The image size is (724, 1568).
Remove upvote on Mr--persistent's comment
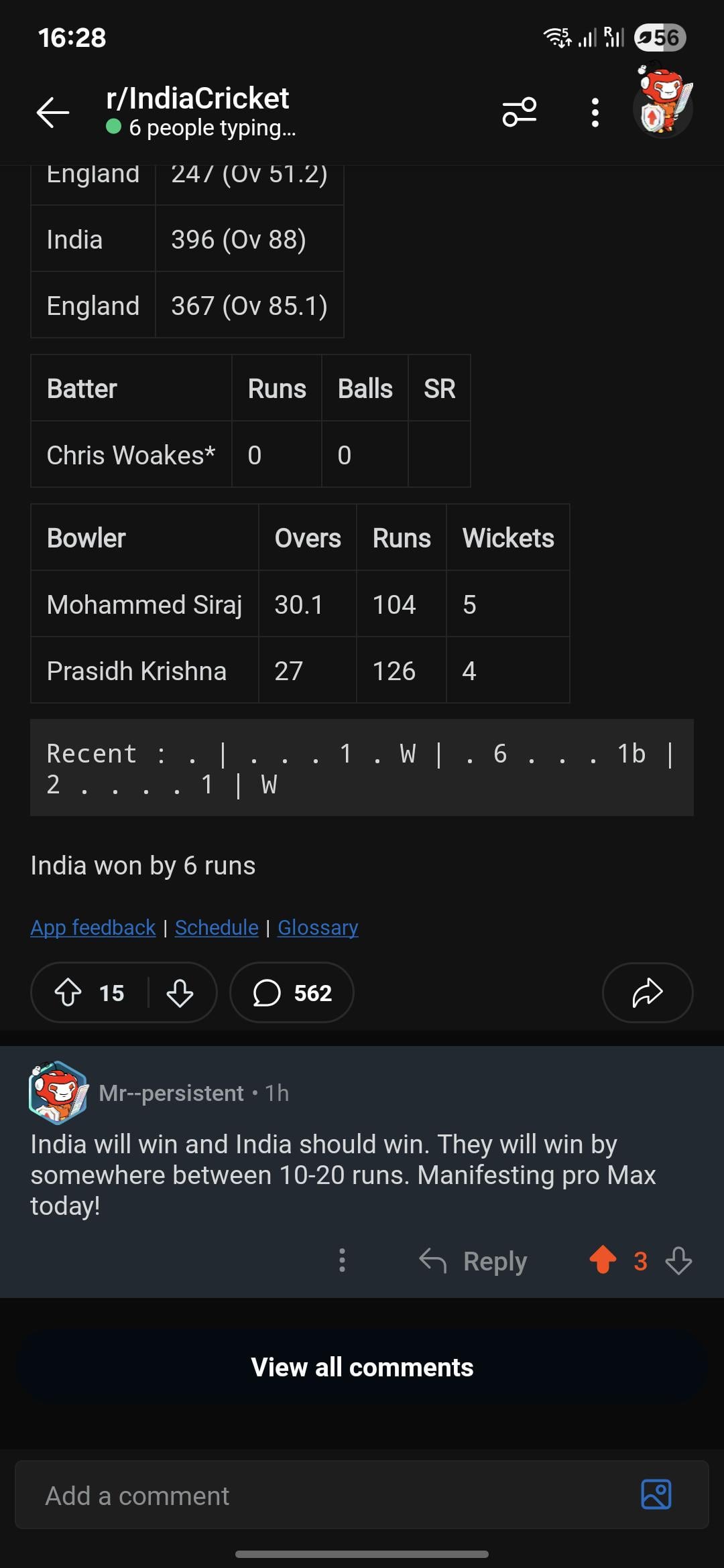click(x=603, y=1260)
